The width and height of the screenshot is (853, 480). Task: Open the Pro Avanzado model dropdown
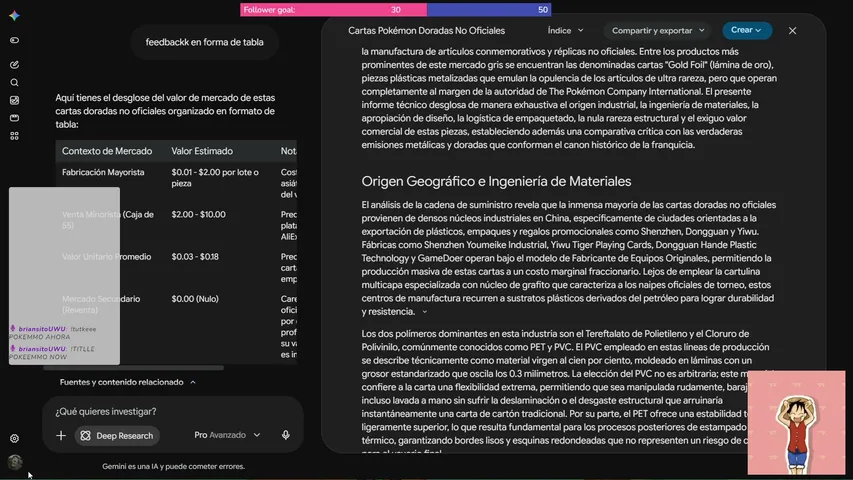(x=227, y=435)
